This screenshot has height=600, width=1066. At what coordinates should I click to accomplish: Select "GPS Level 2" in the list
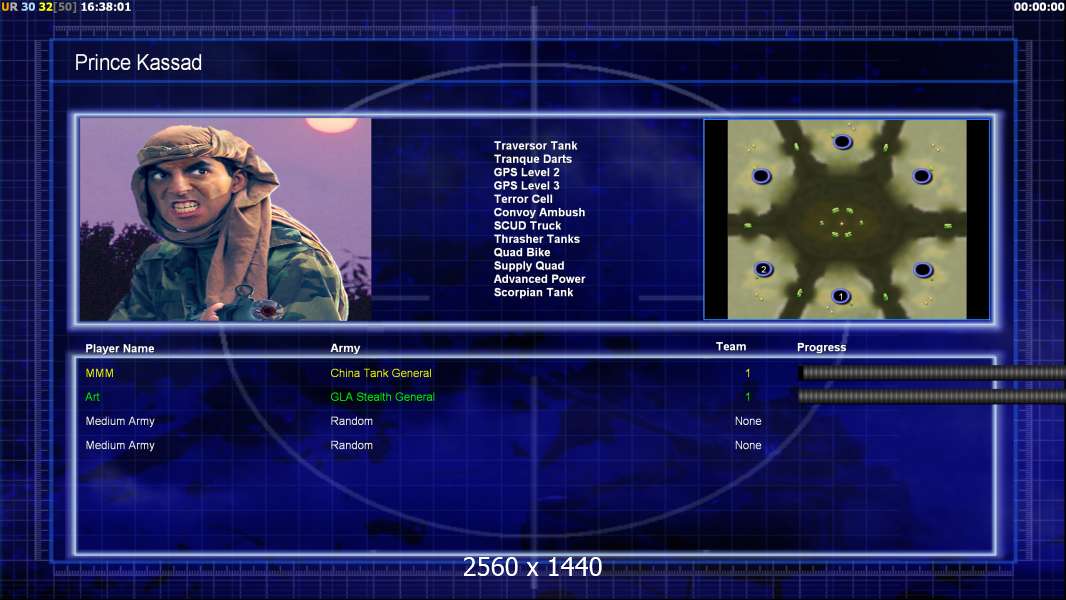(526, 172)
